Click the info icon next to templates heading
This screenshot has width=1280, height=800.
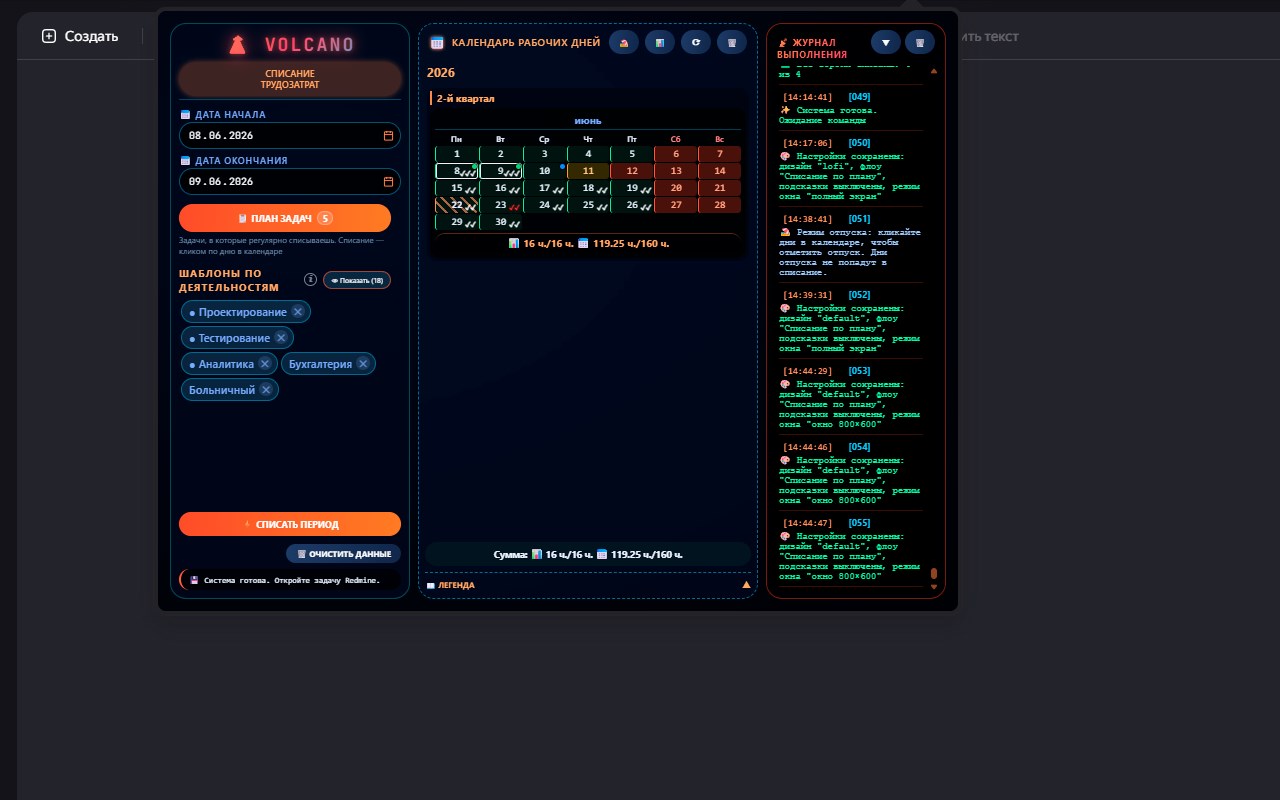coord(310,280)
